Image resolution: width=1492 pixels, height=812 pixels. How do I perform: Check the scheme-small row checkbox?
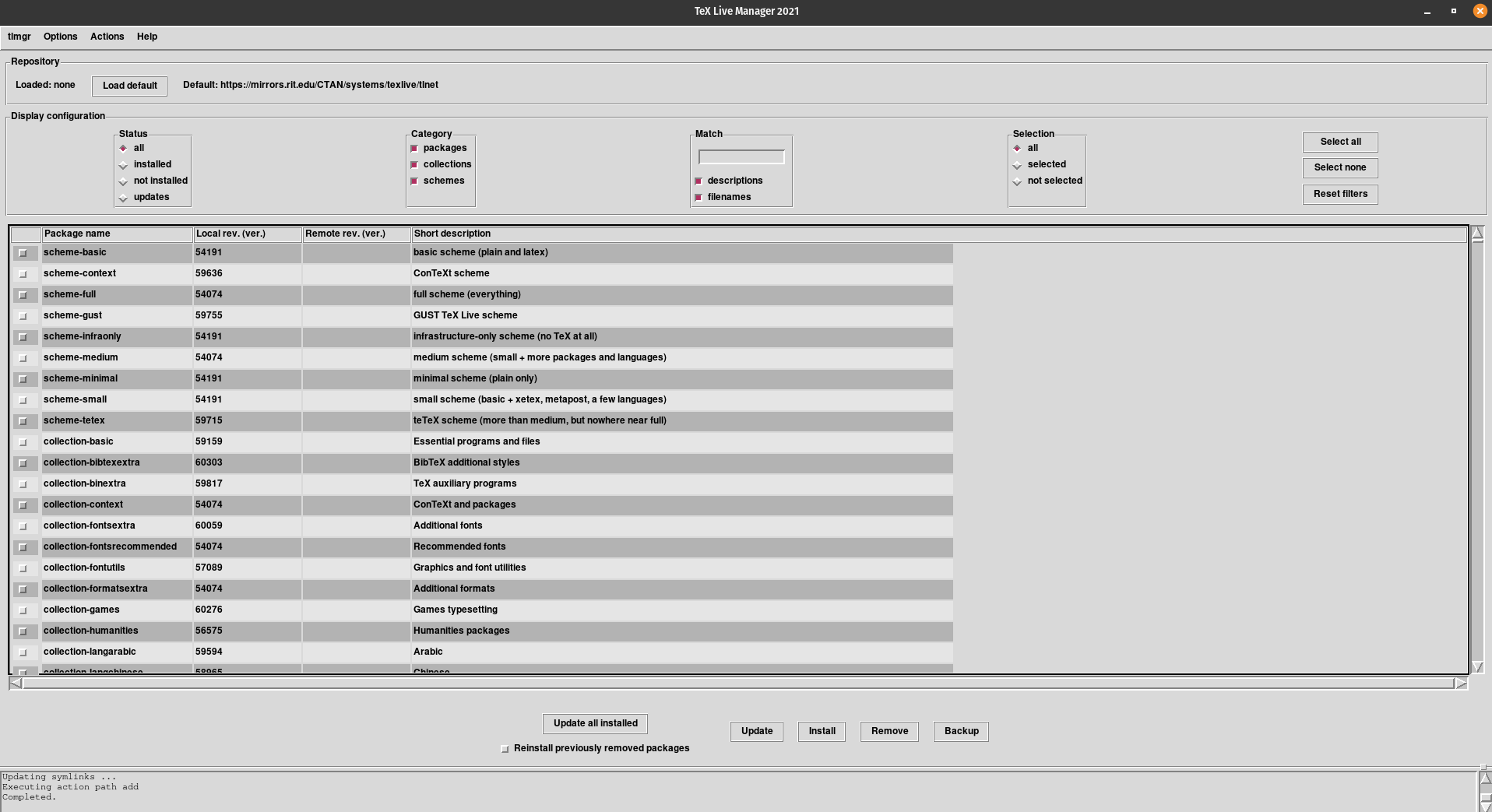tap(23, 400)
